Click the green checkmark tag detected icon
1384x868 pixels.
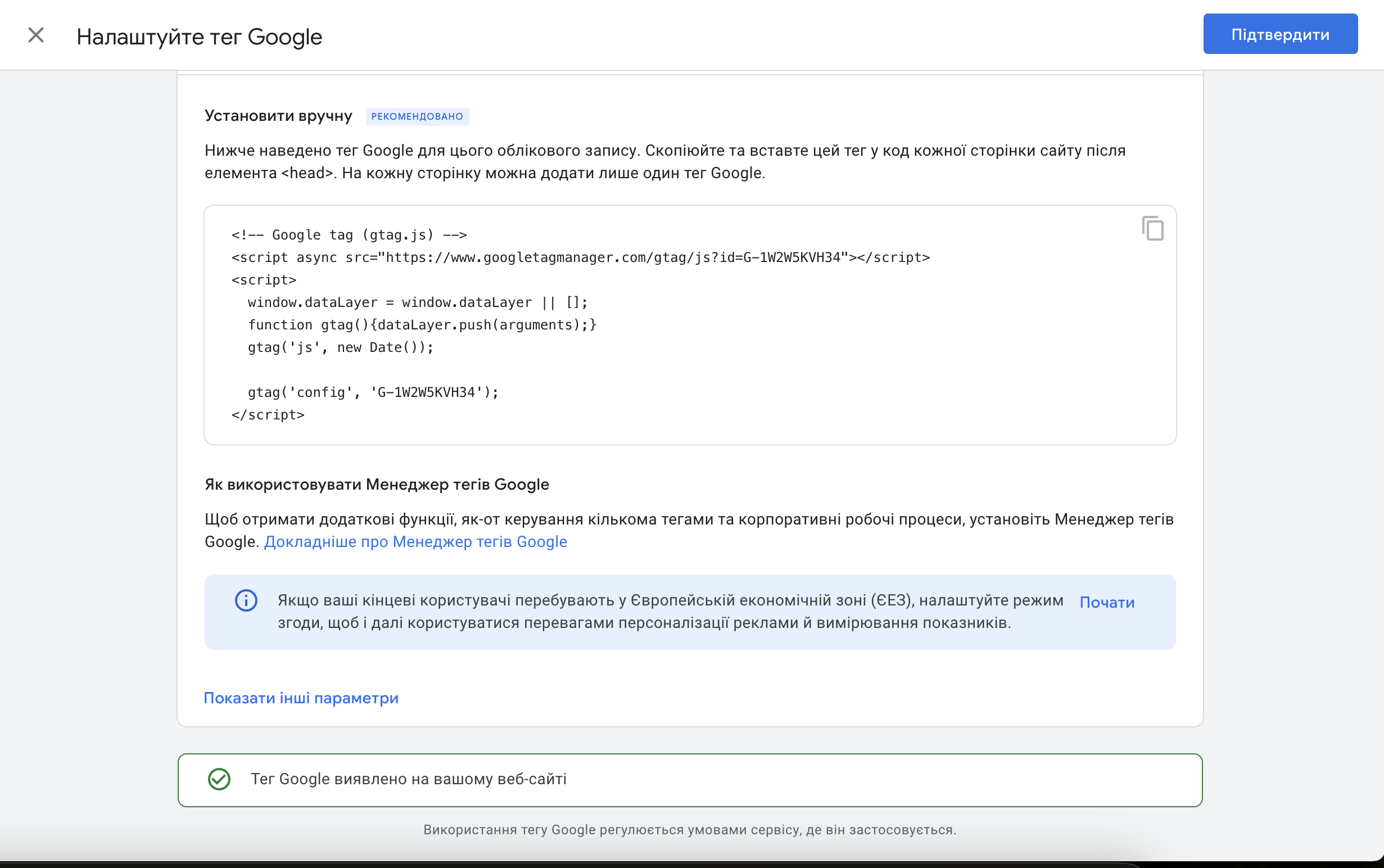click(219, 779)
